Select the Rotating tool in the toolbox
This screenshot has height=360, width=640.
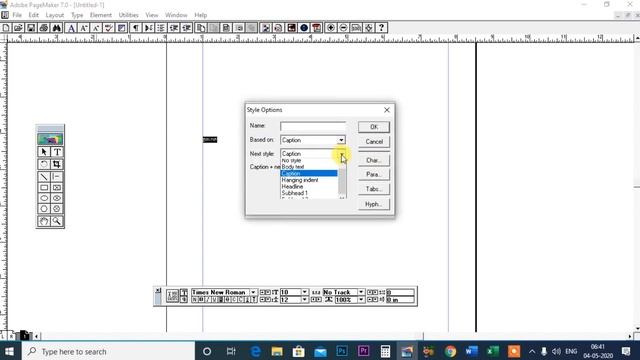coord(44,164)
